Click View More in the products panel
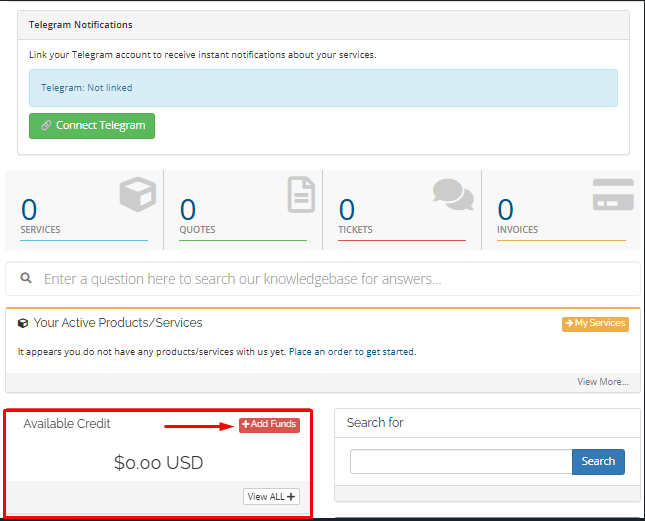The height and width of the screenshot is (521, 645). (602, 382)
